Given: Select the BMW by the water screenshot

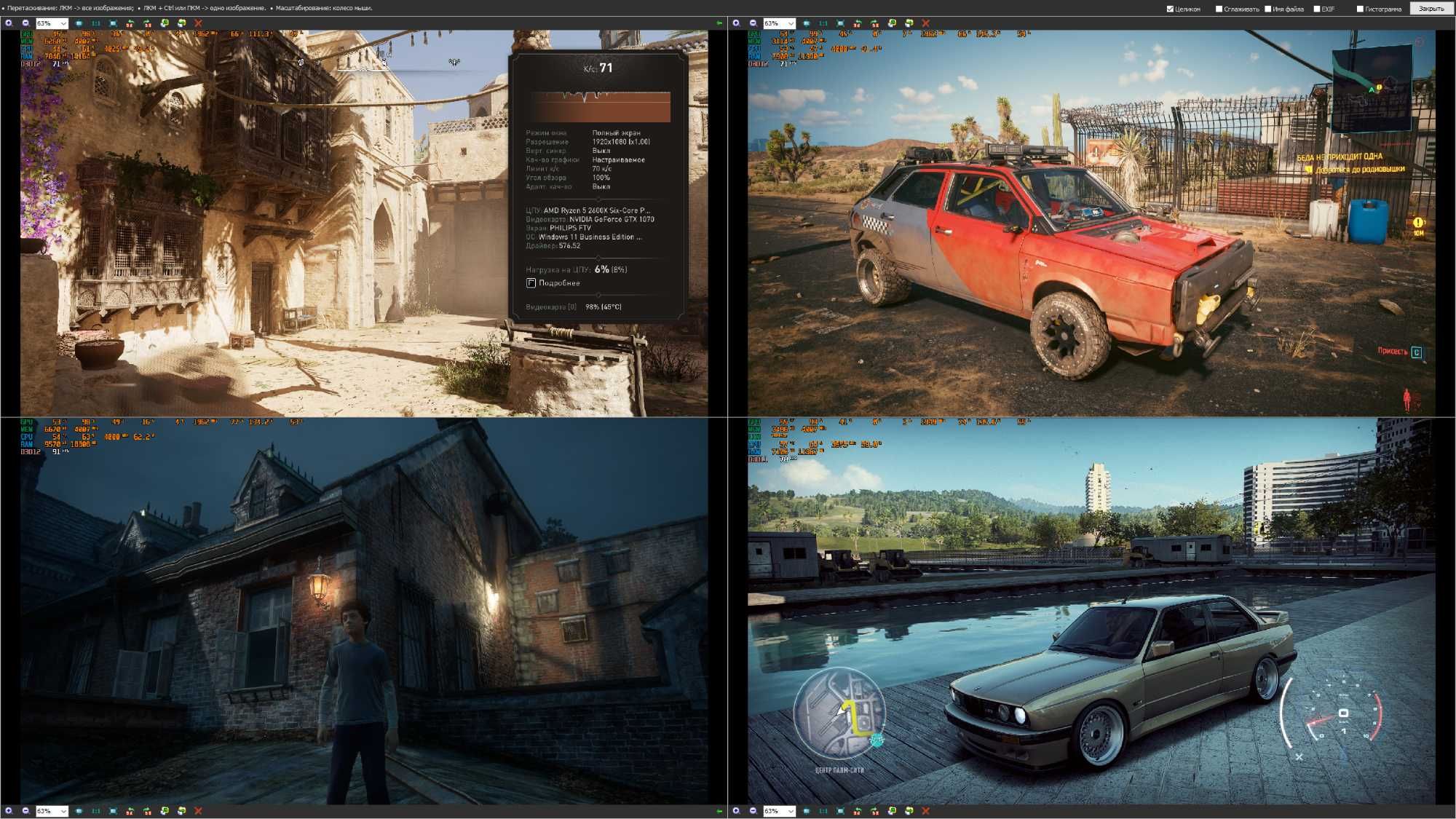Looking at the screenshot, I should pos(1091,611).
